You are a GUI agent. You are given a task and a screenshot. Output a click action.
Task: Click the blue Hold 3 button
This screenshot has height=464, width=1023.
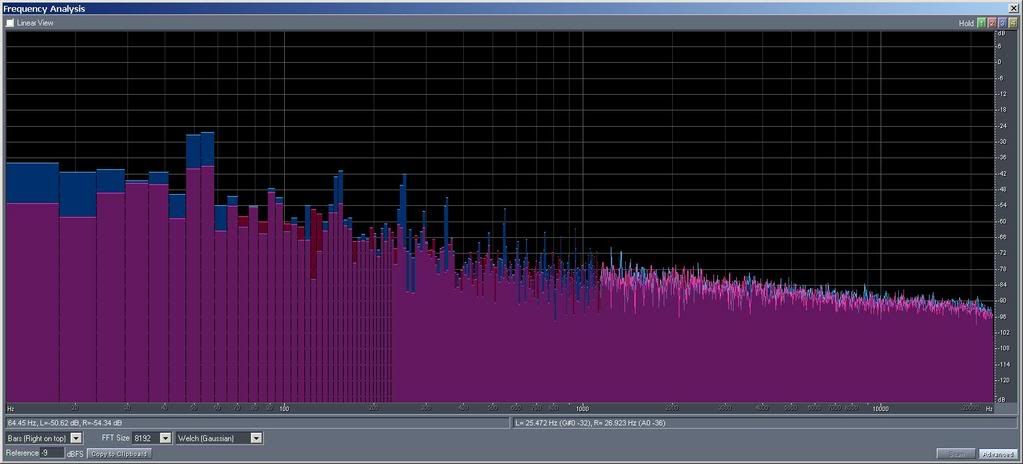point(1002,23)
